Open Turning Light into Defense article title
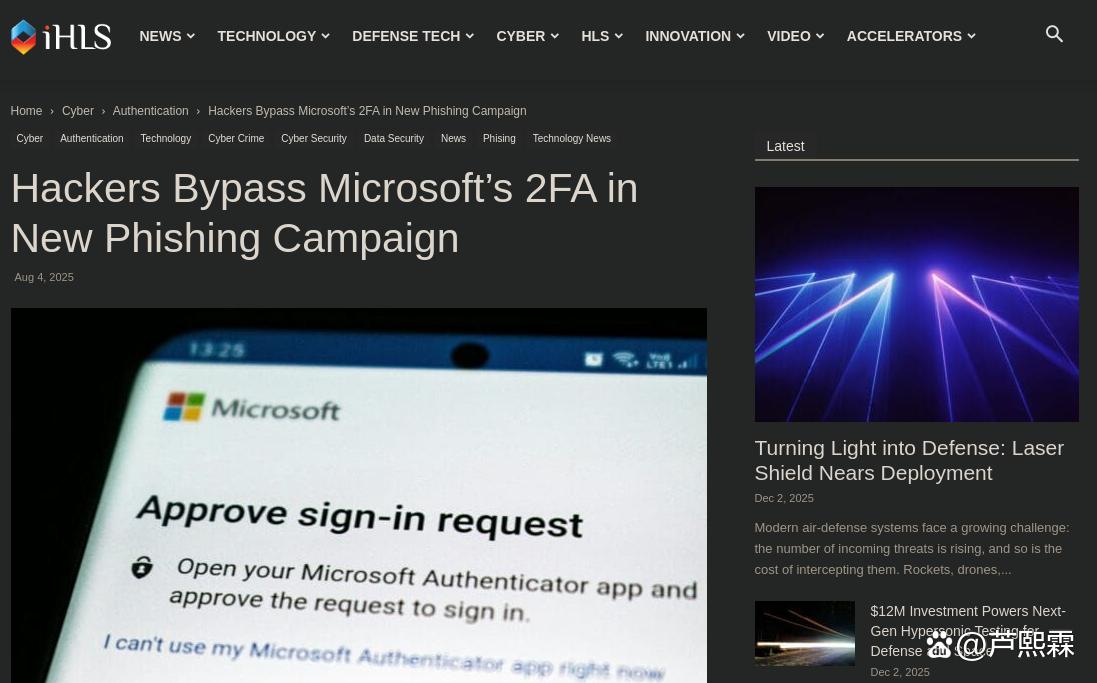The height and width of the screenshot is (683, 1097). (909, 460)
